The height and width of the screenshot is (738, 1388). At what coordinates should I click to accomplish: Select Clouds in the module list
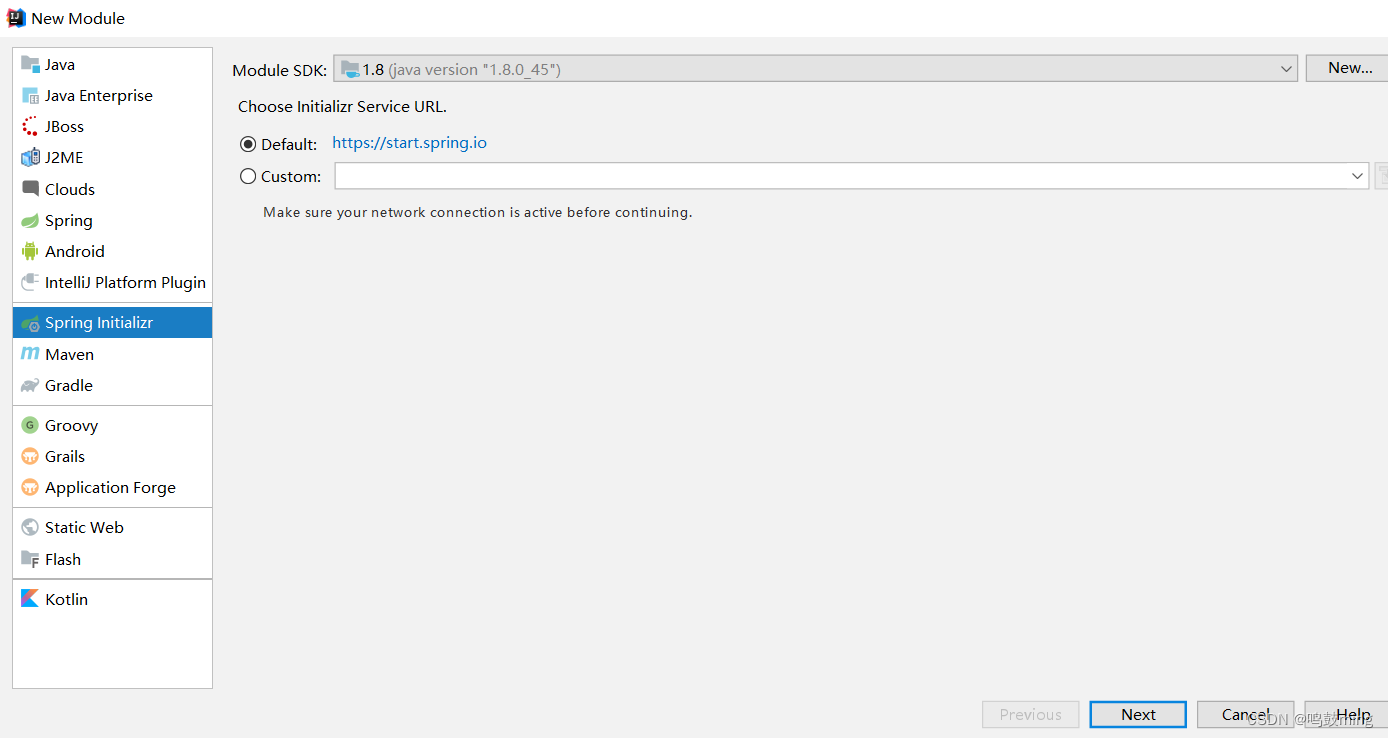click(112, 189)
